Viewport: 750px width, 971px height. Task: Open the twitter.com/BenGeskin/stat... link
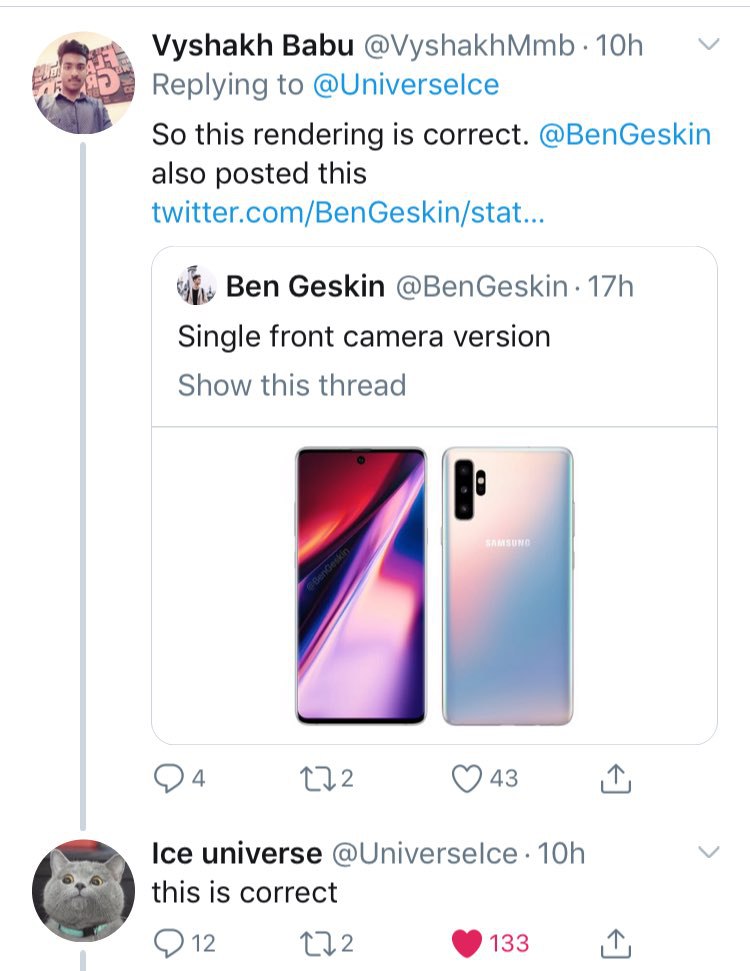coord(348,212)
